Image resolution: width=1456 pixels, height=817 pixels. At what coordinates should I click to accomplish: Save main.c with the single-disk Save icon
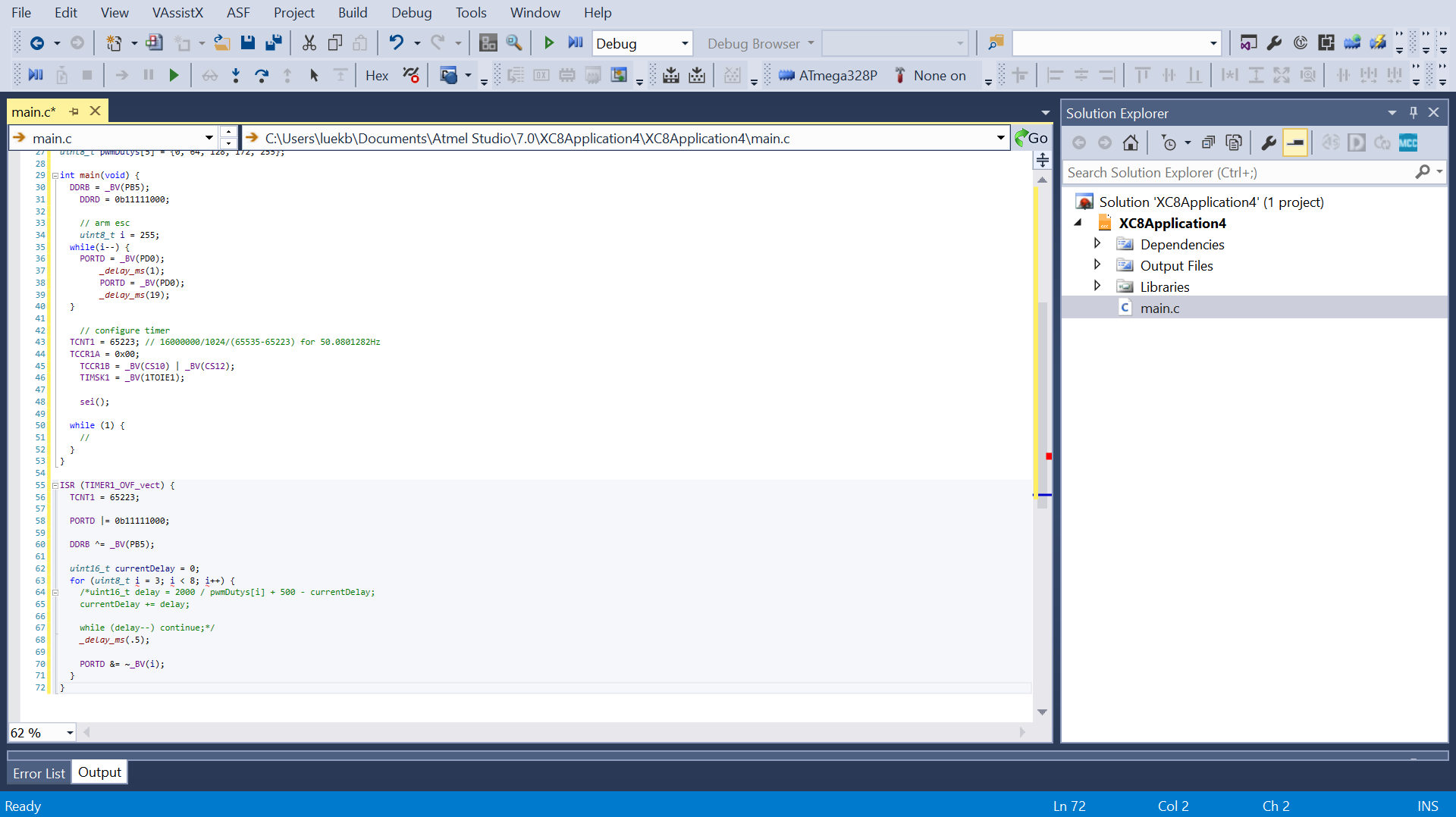pos(247,43)
